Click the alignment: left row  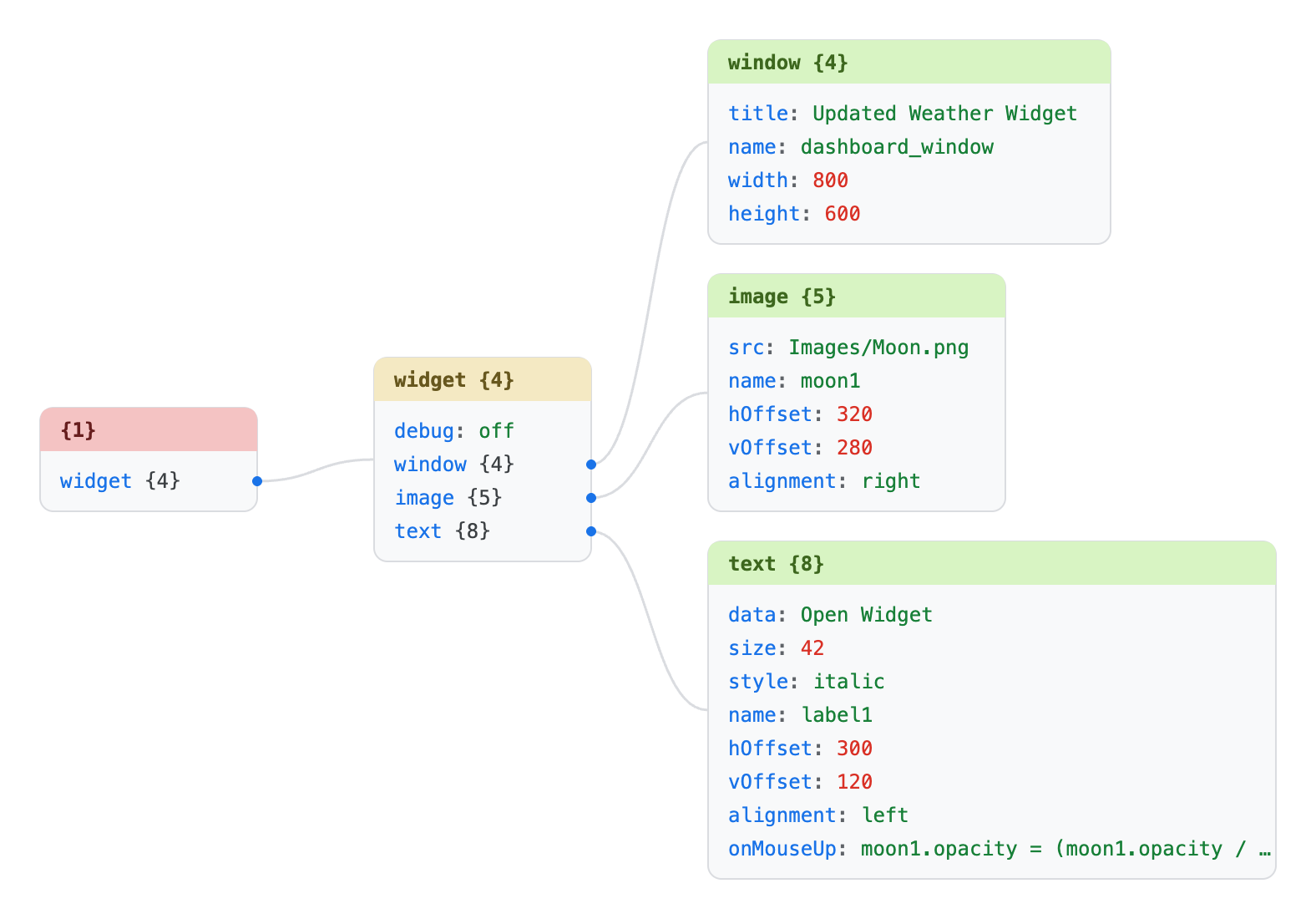[x=992, y=815]
